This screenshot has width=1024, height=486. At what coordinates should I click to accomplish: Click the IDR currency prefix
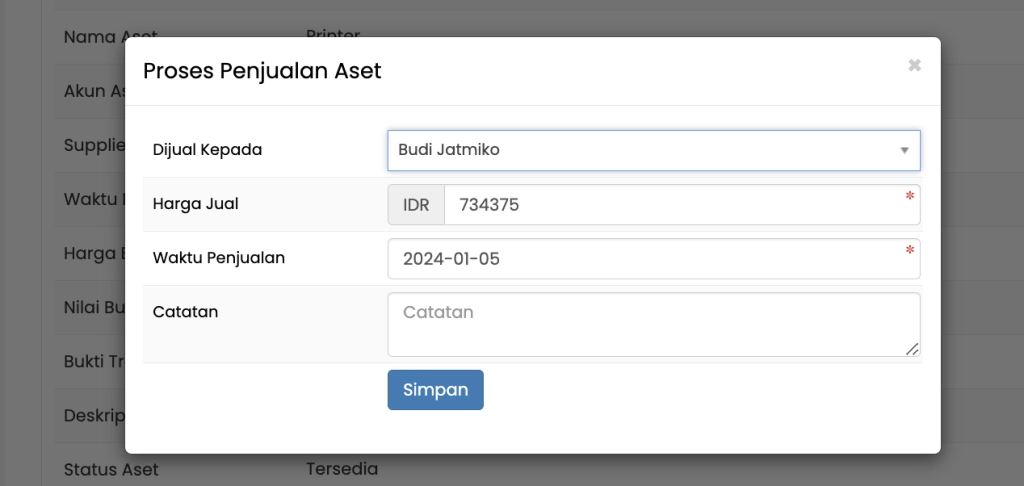coord(416,205)
